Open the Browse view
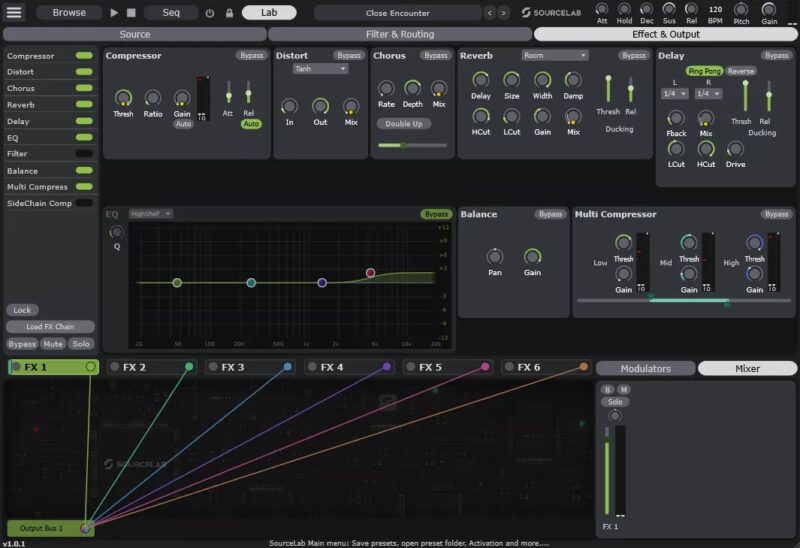 click(x=69, y=12)
